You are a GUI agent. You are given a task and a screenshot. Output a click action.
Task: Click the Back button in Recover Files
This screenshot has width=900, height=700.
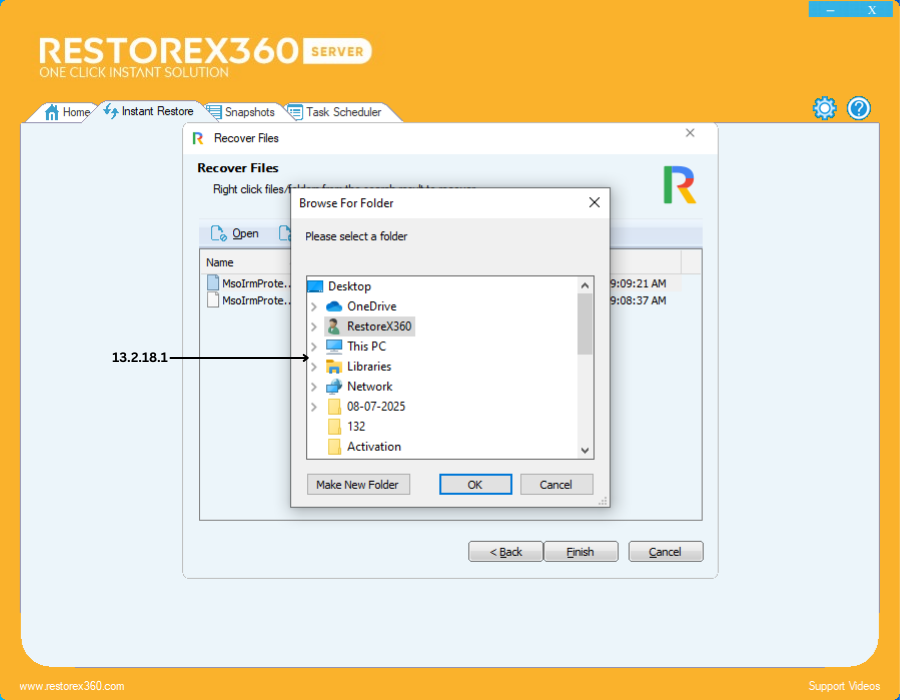(x=505, y=551)
